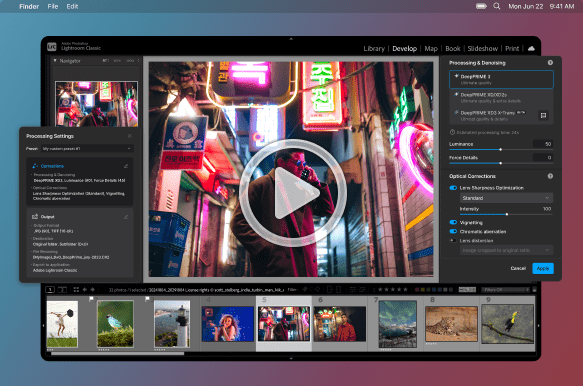Image resolution: width=583 pixels, height=386 pixels.
Task: Edit the Corrections section with pencil icon
Action: click(x=126, y=166)
